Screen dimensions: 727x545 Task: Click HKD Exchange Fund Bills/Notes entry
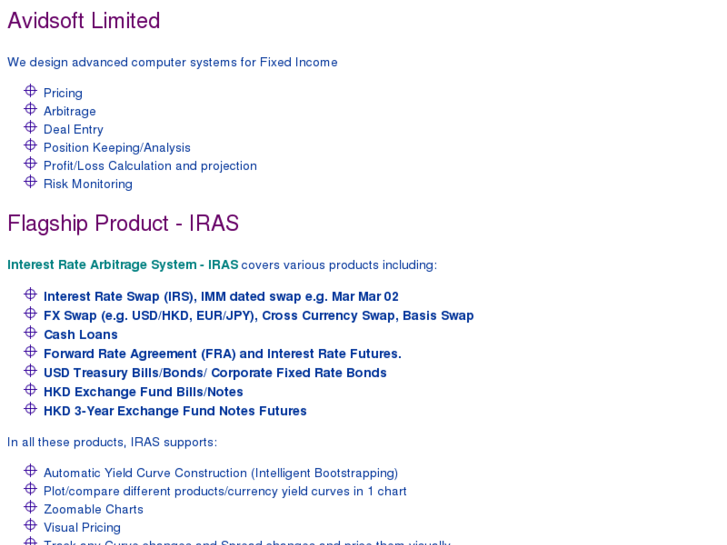pos(143,392)
